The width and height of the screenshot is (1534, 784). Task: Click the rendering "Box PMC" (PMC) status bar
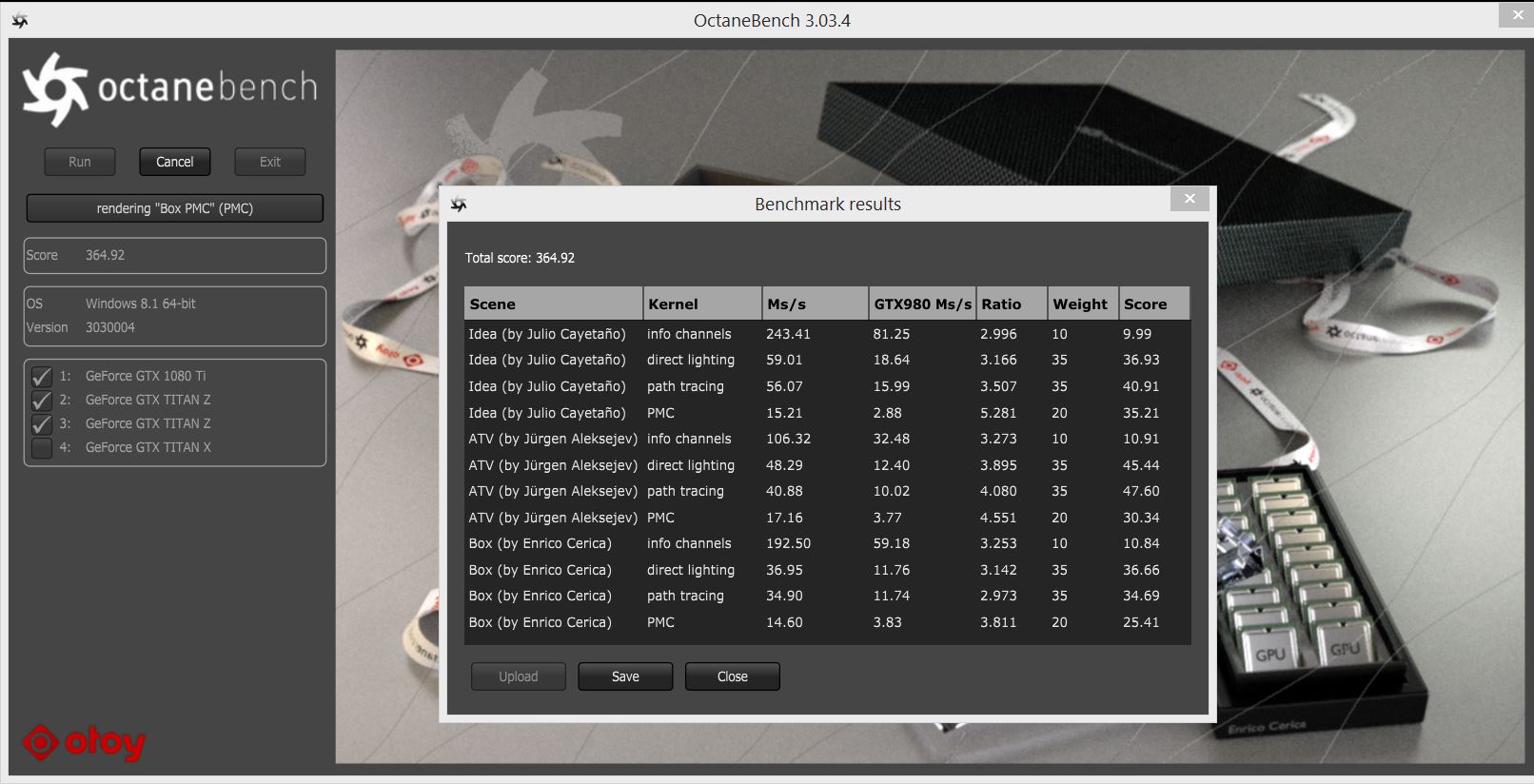[175, 208]
